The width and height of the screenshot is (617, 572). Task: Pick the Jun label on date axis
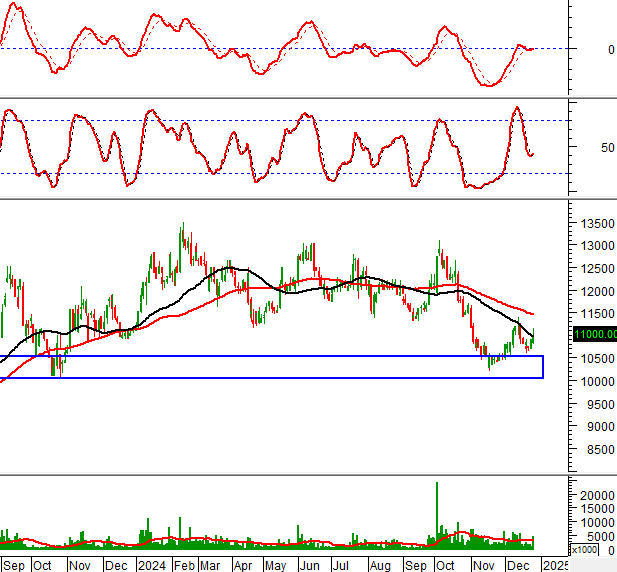pyautogui.click(x=308, y=564)
